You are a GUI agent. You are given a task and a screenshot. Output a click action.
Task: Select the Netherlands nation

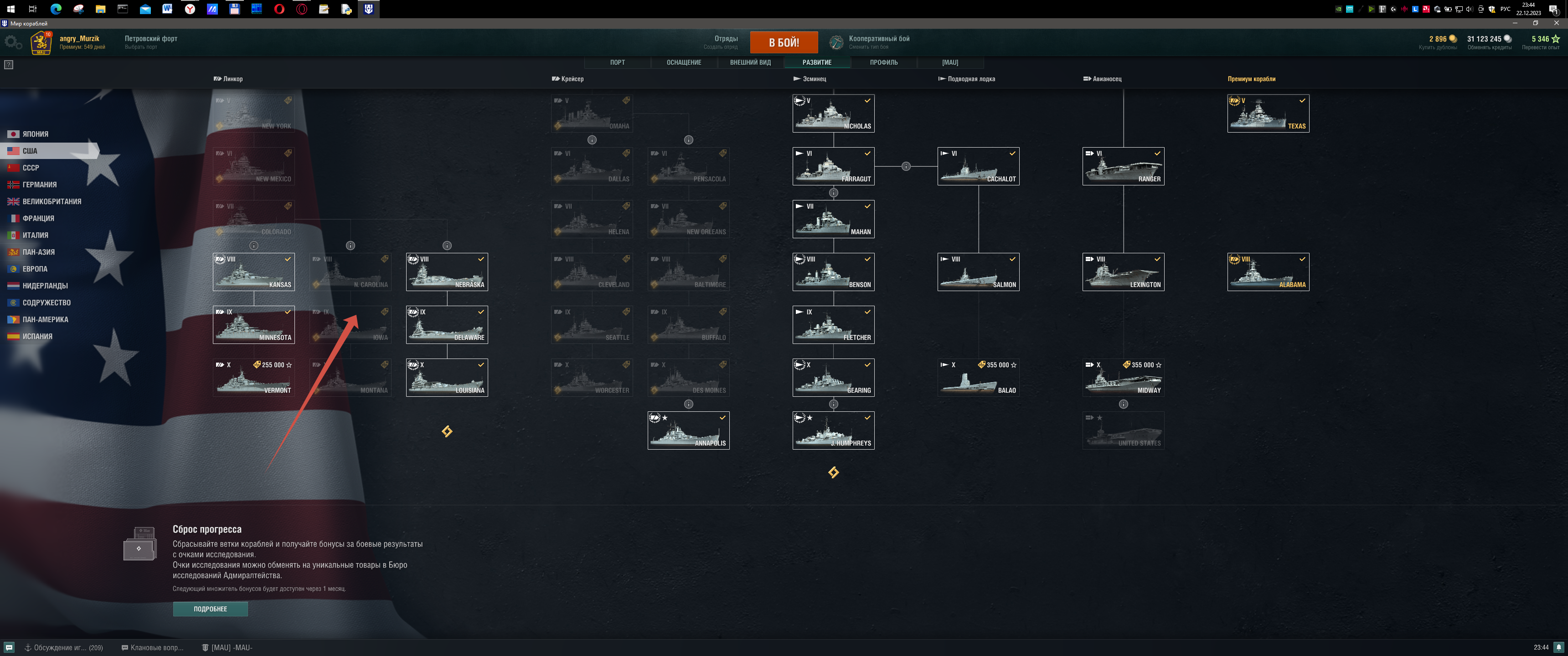tap(37, 286)
